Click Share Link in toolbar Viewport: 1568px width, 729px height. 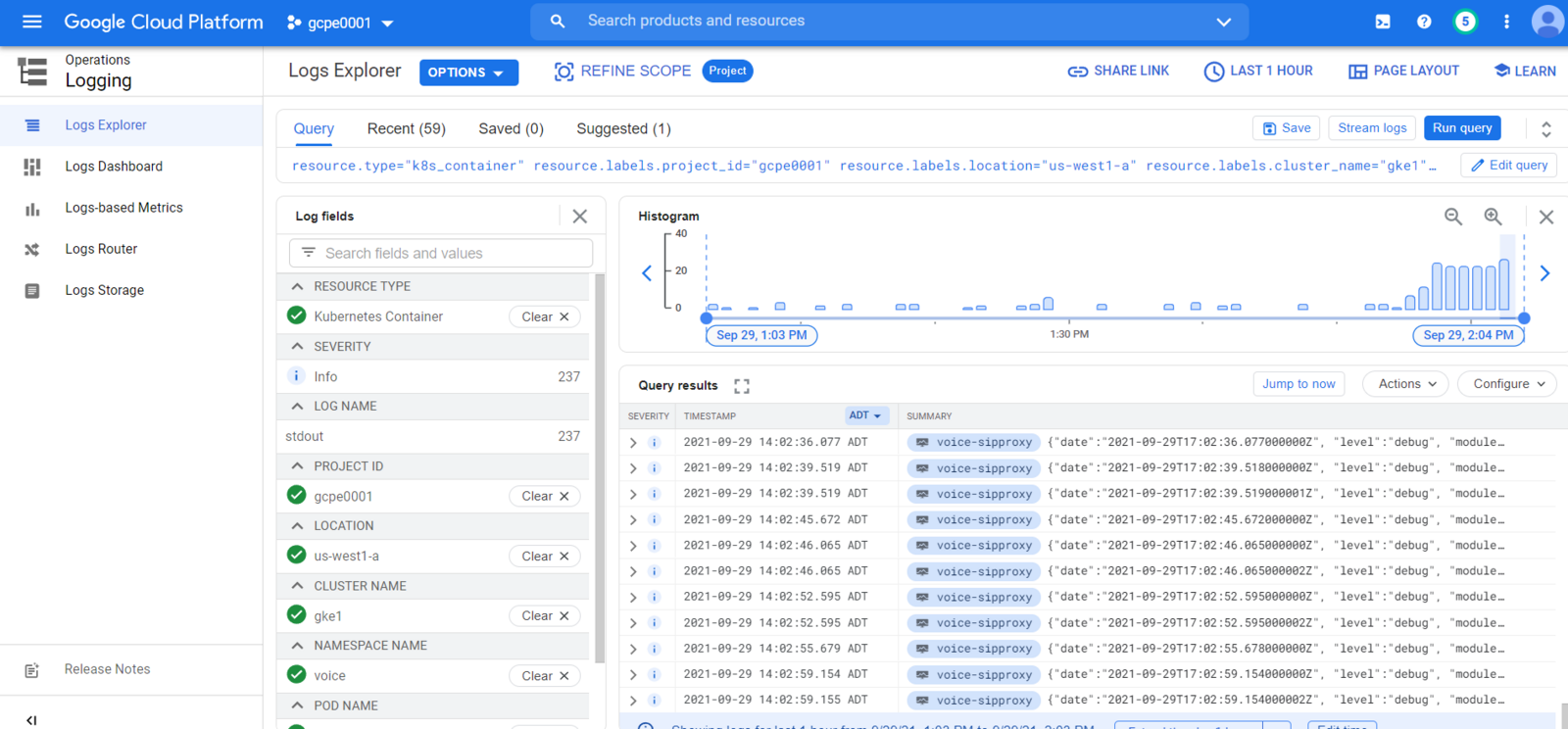[1118, 72]
